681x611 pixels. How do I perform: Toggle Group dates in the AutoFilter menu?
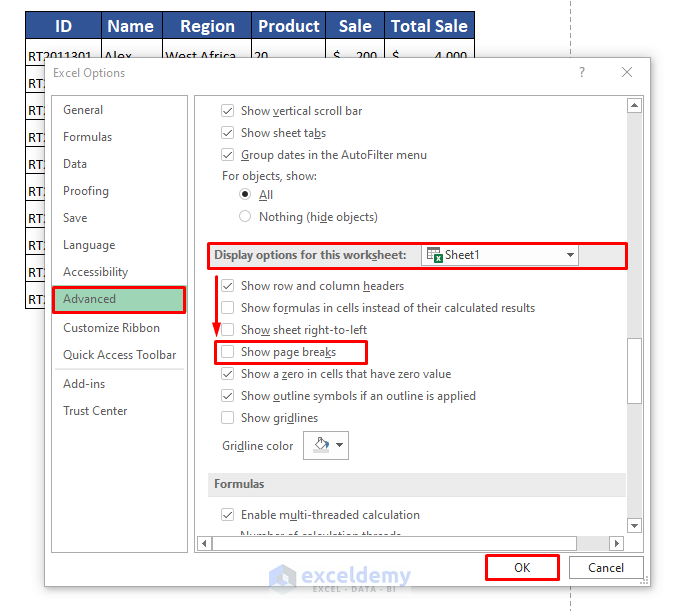[x=228, y=155]
